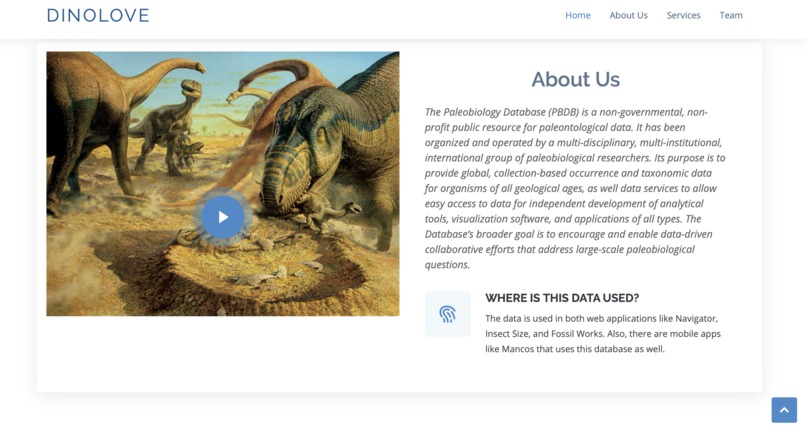Click the fingerprint icon beside data usage
The image size is (806, 431).
click(x=447, y=314)
